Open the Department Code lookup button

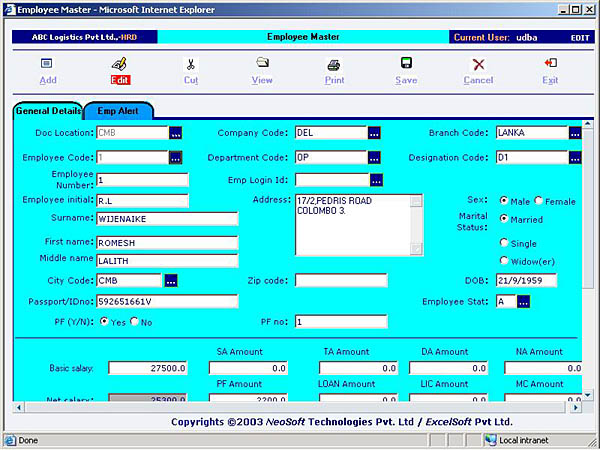(374, 158)
